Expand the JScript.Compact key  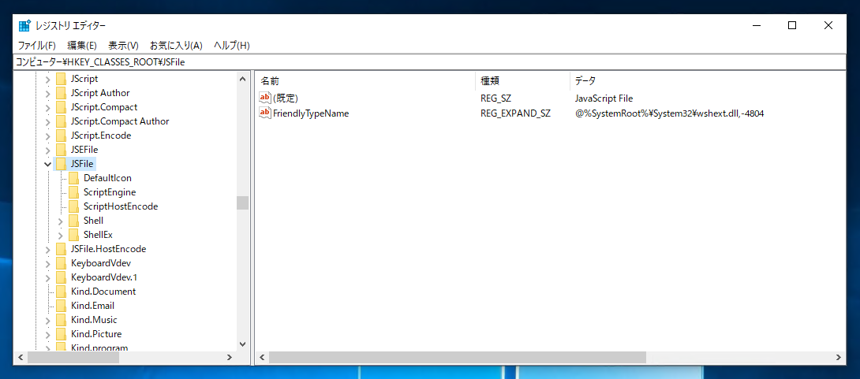(x=48, y=108)
